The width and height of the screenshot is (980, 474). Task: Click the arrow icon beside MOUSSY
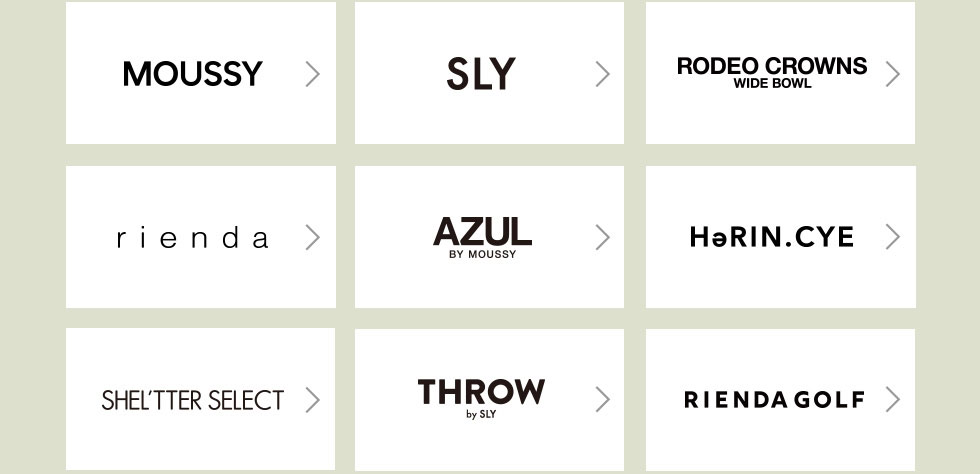click(x=312, y=74)
